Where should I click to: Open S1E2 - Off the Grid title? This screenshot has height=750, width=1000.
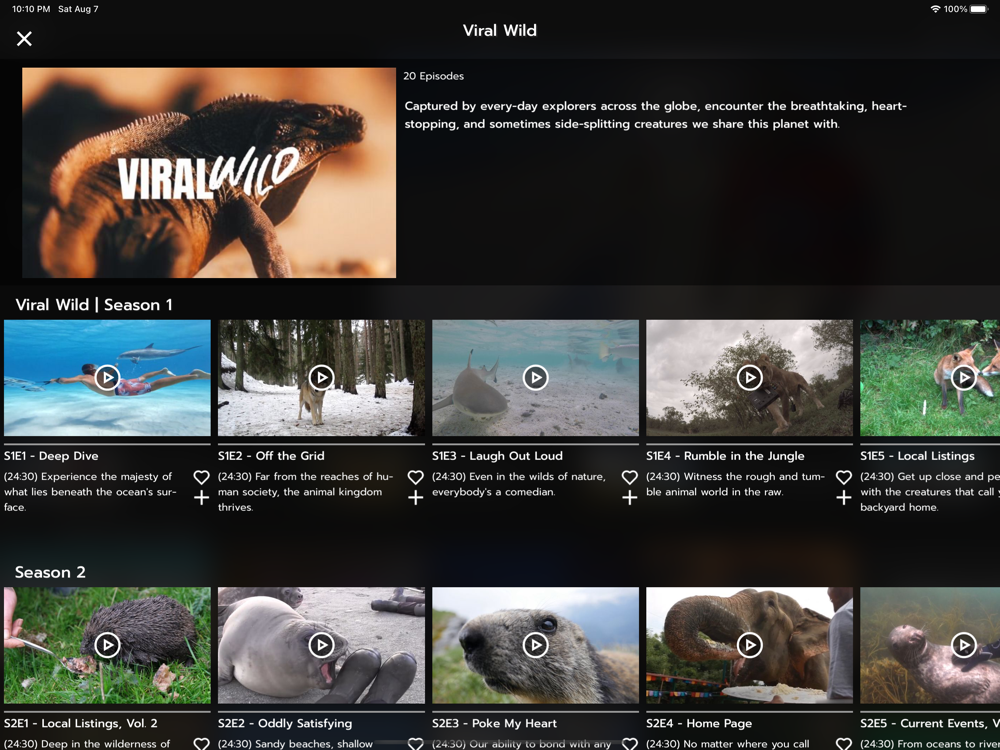pyautogui.click(x=271, y=456)
